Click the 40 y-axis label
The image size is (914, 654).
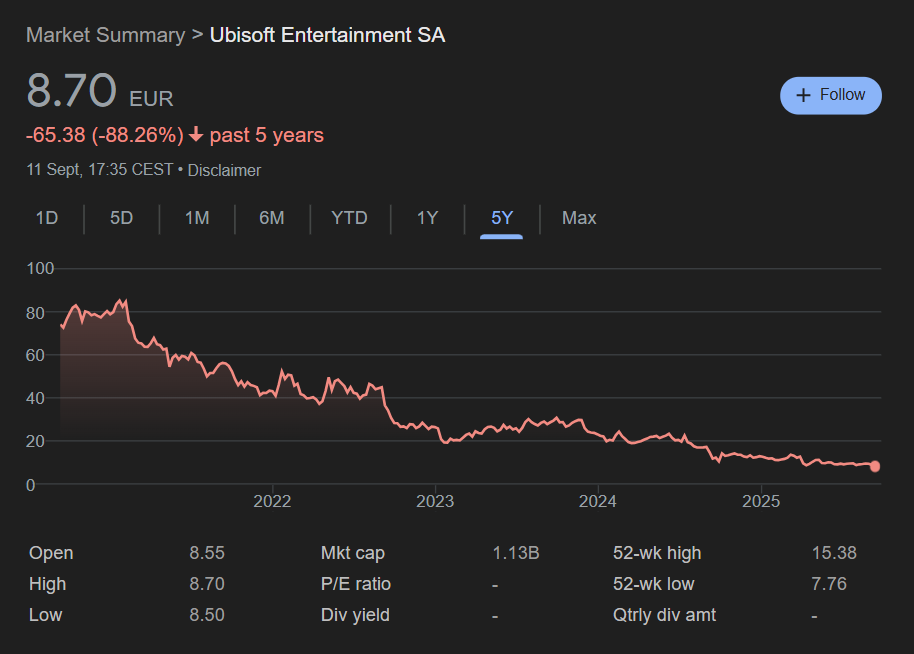[x=36, y=398]
